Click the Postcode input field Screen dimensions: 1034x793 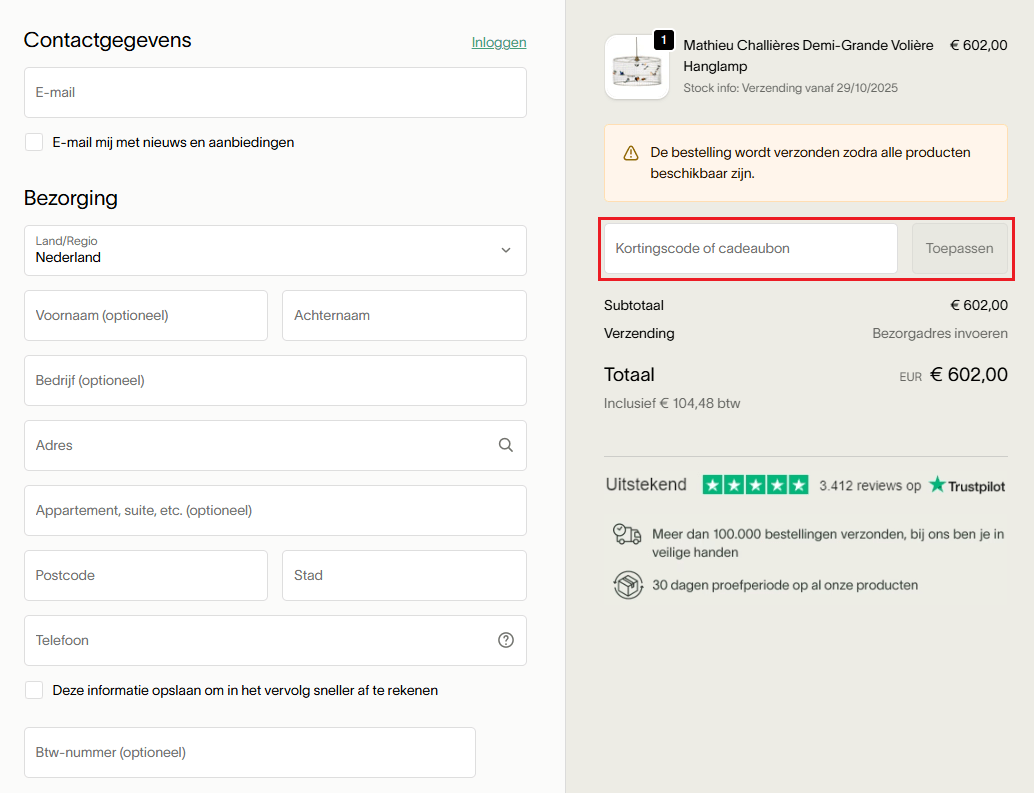146,575
